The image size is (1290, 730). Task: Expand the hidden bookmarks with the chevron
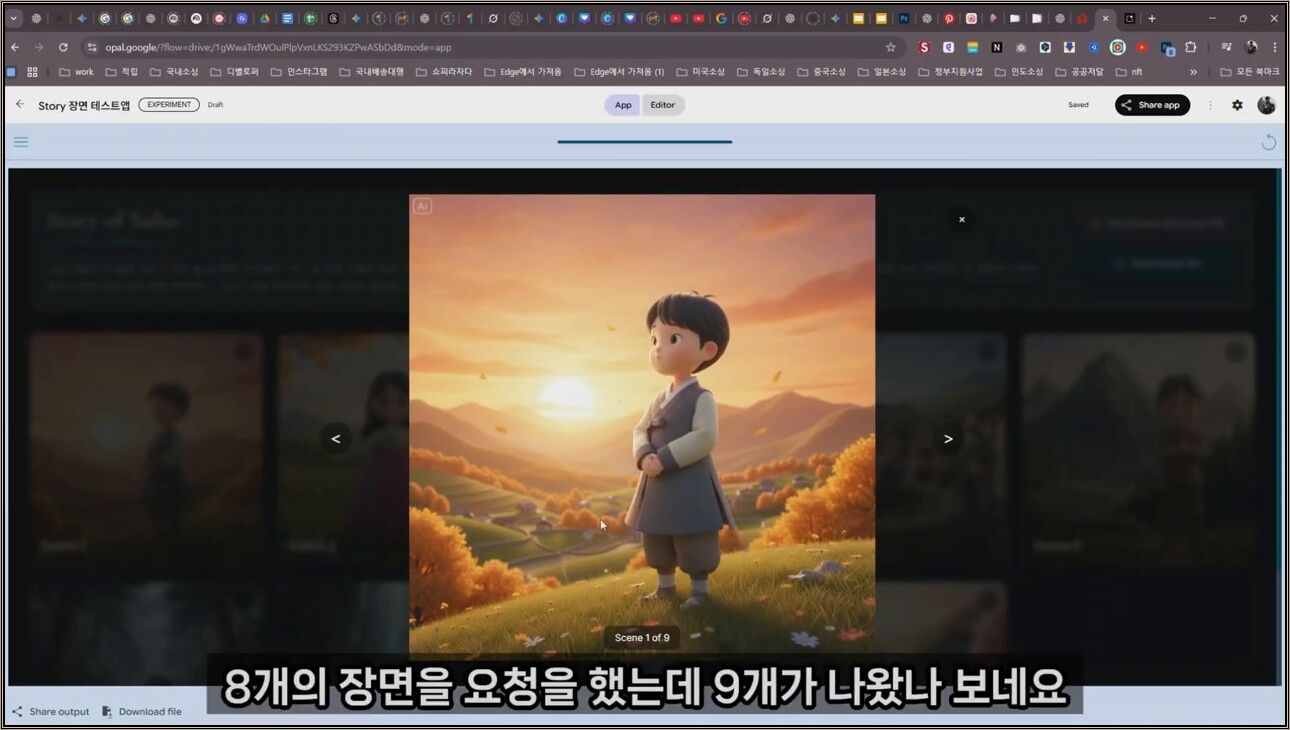pyautogui.click(x=1193, y=72)
